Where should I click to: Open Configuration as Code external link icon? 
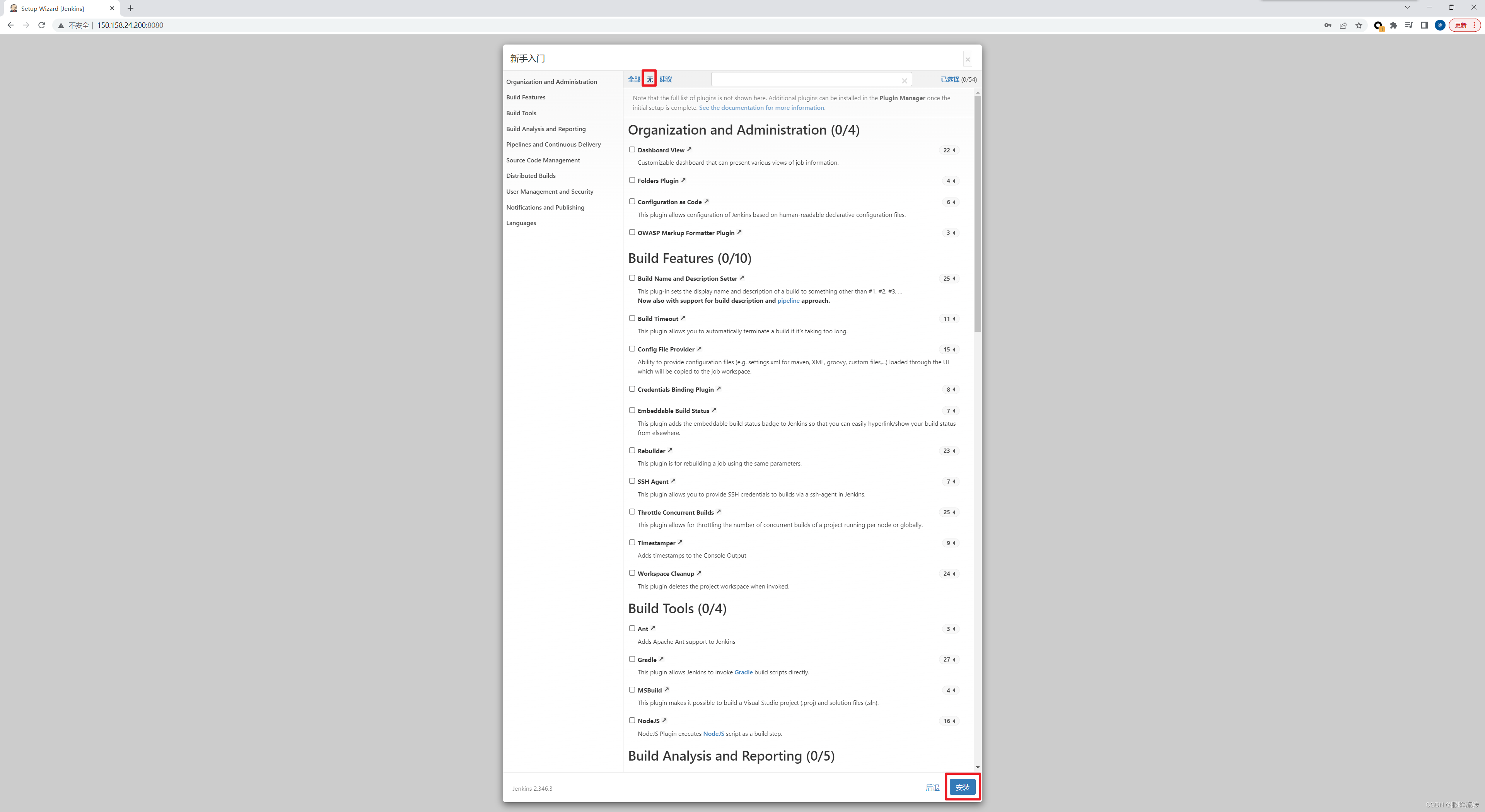pyautogui.click(x=706, y=201)
